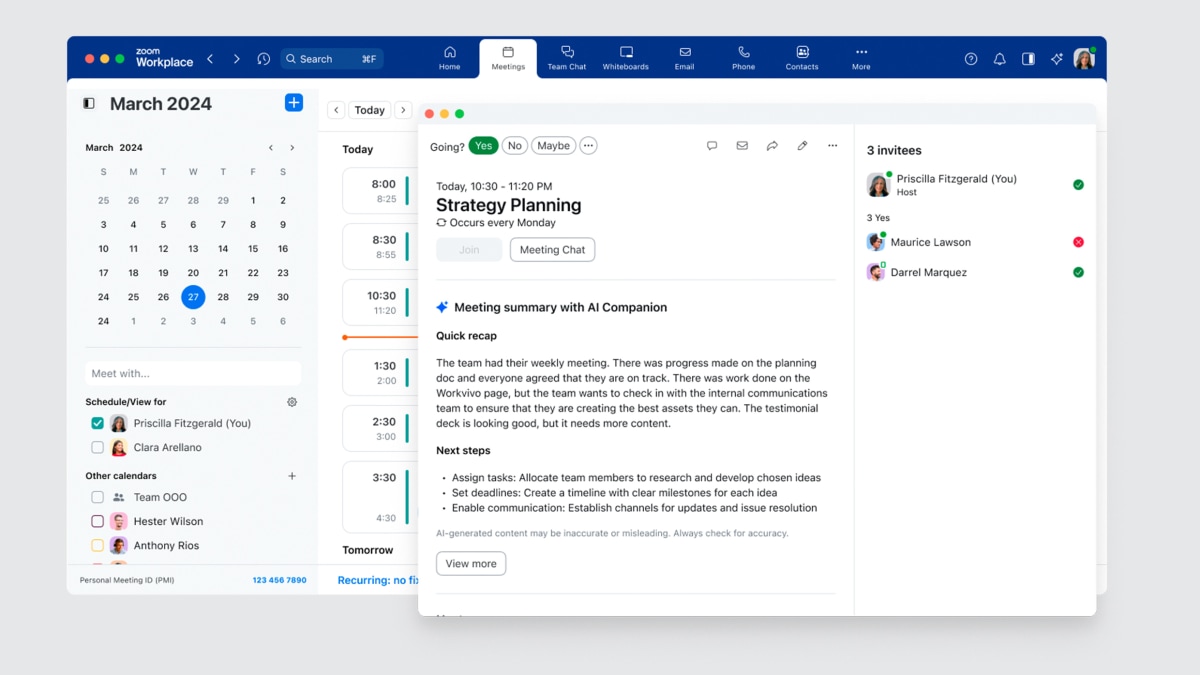1200x675 pixels.
Task: Go to previous month in mini calendar
Action: coord(271,148)
